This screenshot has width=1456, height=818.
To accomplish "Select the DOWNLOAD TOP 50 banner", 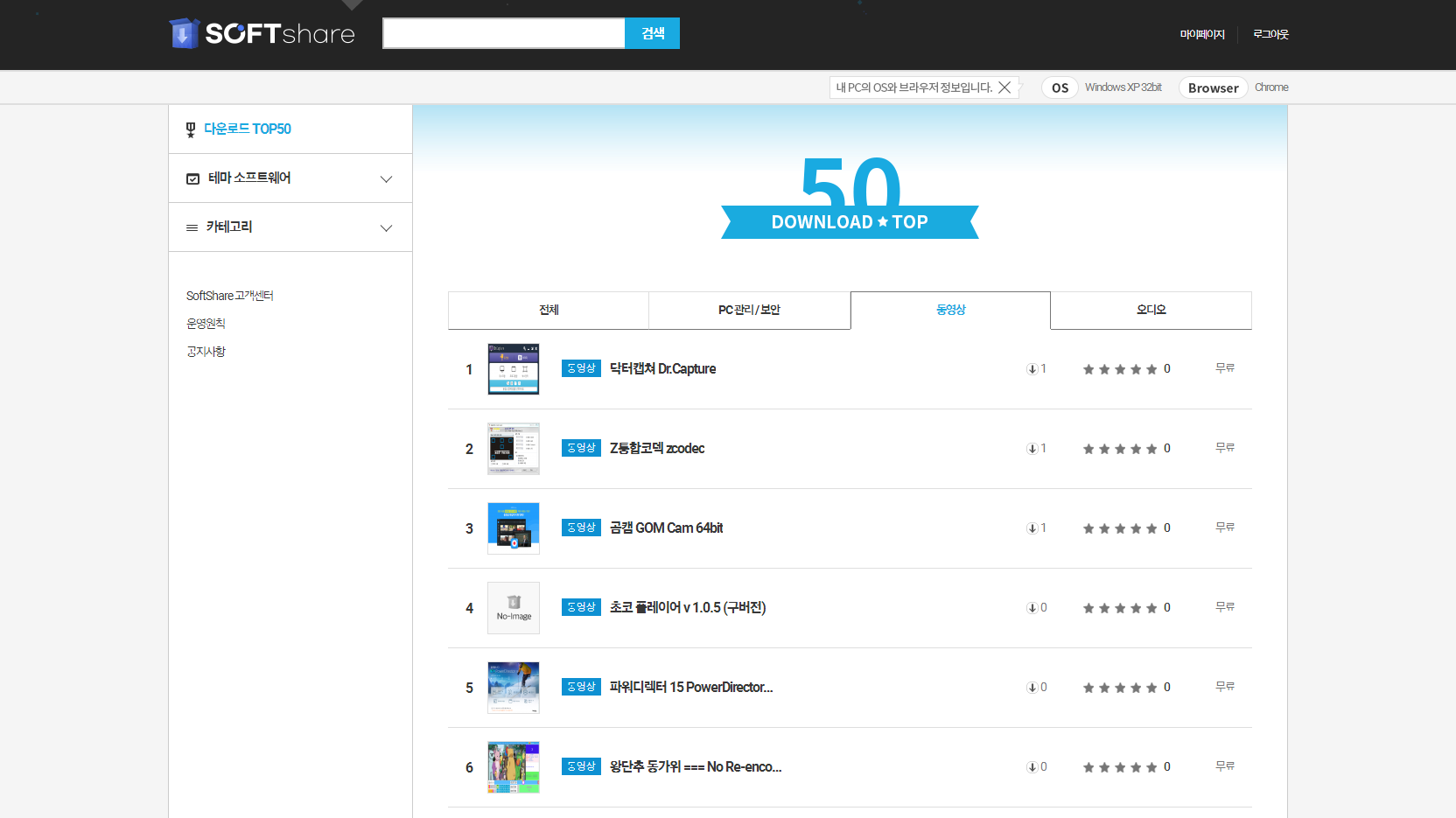I will (x=850, y=198).
